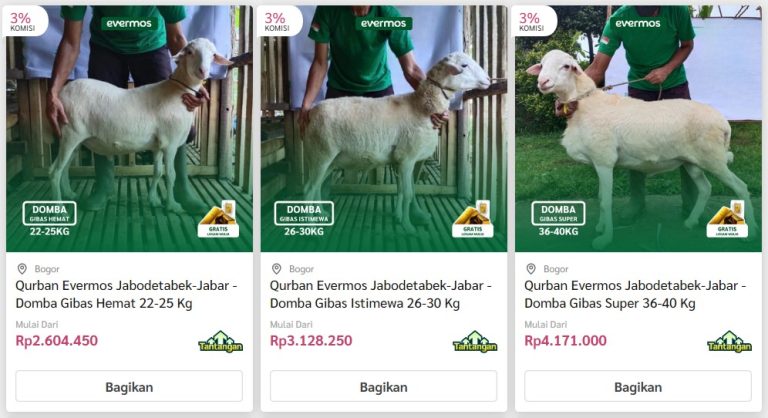
Task: Click 3% Komisi badge on Gibas Super product
Action: click(533, 21)
